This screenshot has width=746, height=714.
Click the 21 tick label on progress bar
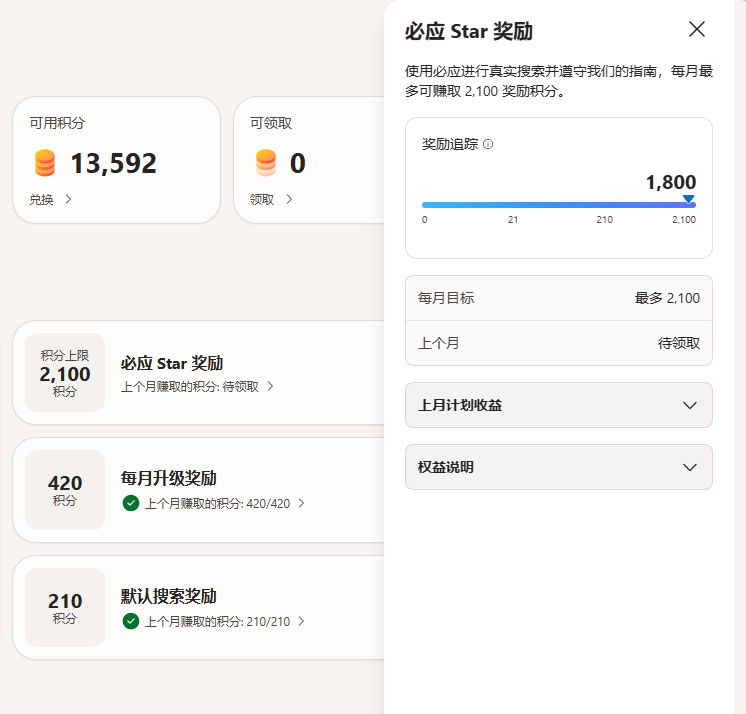(x=513, y=220)
